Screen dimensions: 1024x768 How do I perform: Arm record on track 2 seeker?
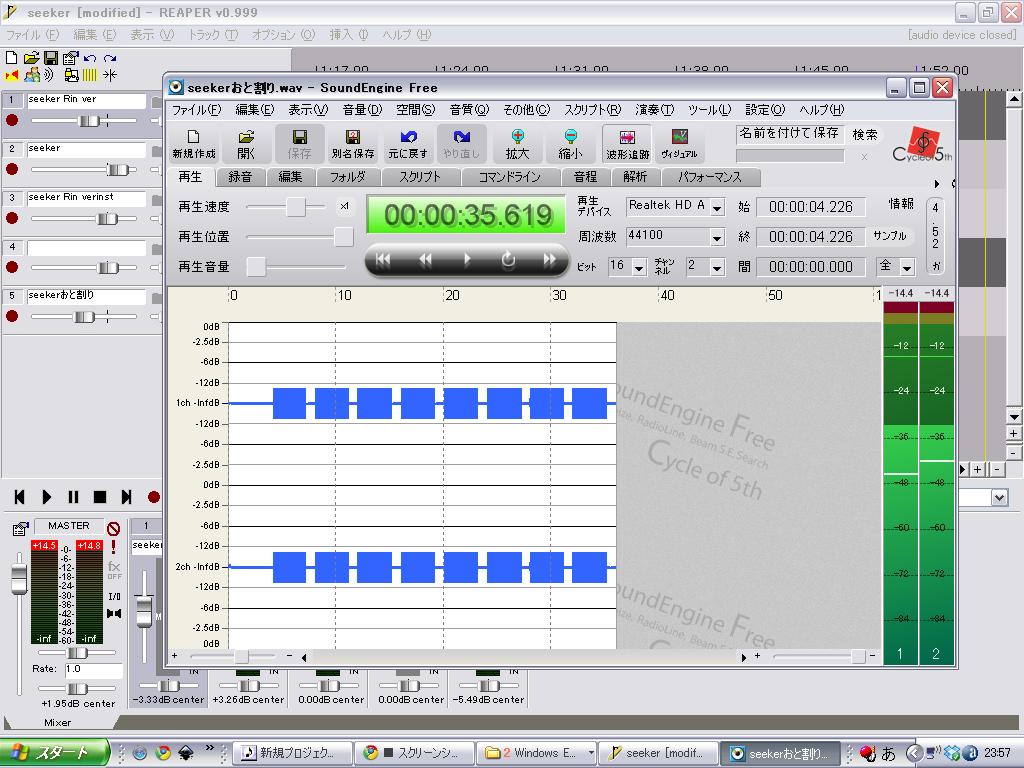click(x=12, y=169)
